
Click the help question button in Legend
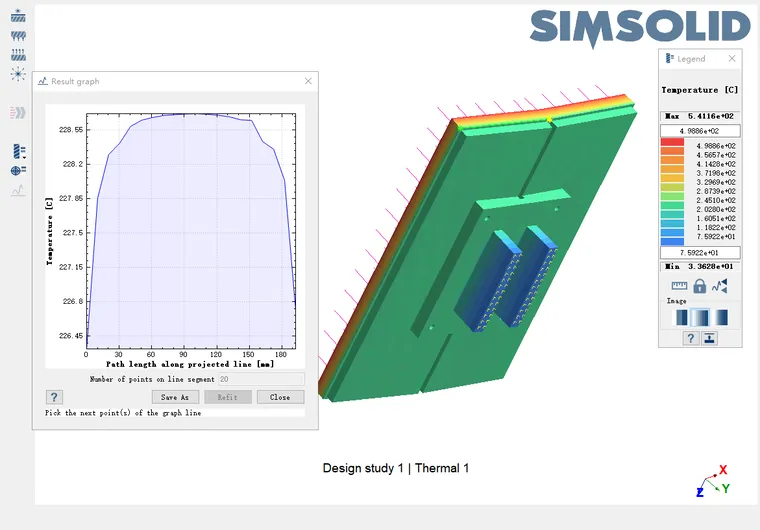point(690,339)
